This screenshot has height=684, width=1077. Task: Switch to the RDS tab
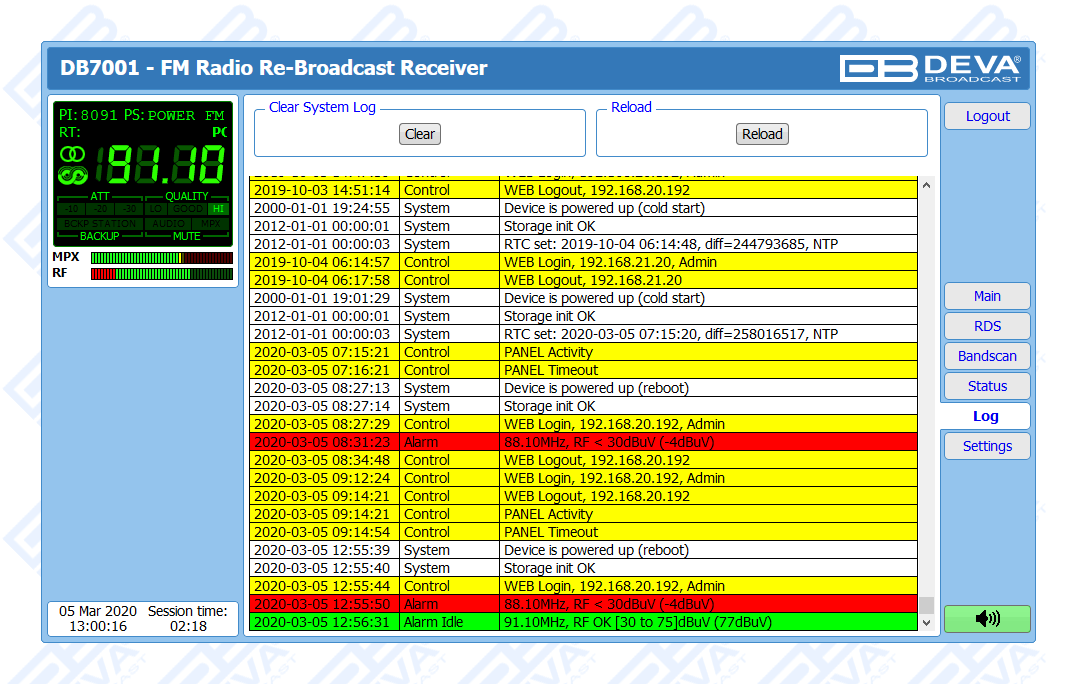tap(986, 326)
